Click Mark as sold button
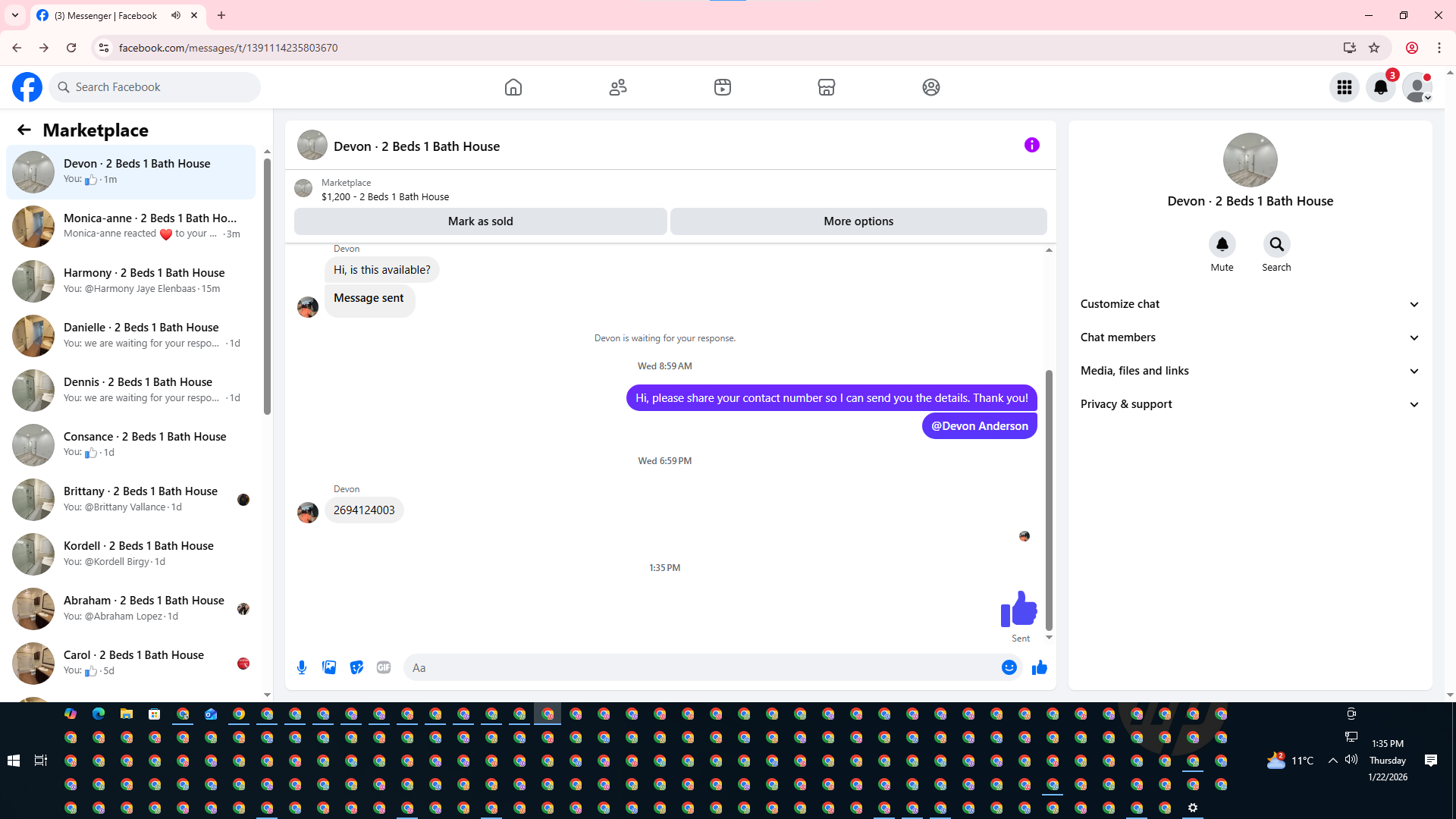 tap(481, 221)
